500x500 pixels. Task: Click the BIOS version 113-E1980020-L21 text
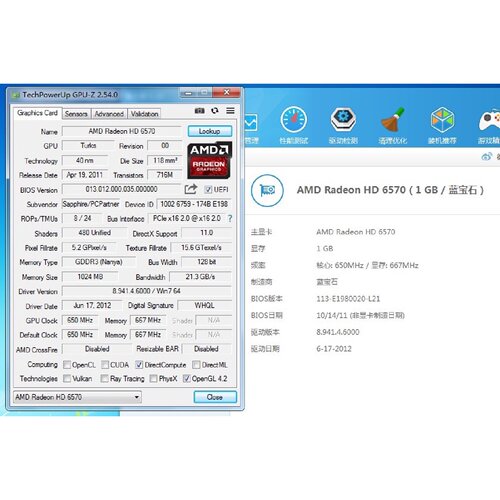point(348,299)
